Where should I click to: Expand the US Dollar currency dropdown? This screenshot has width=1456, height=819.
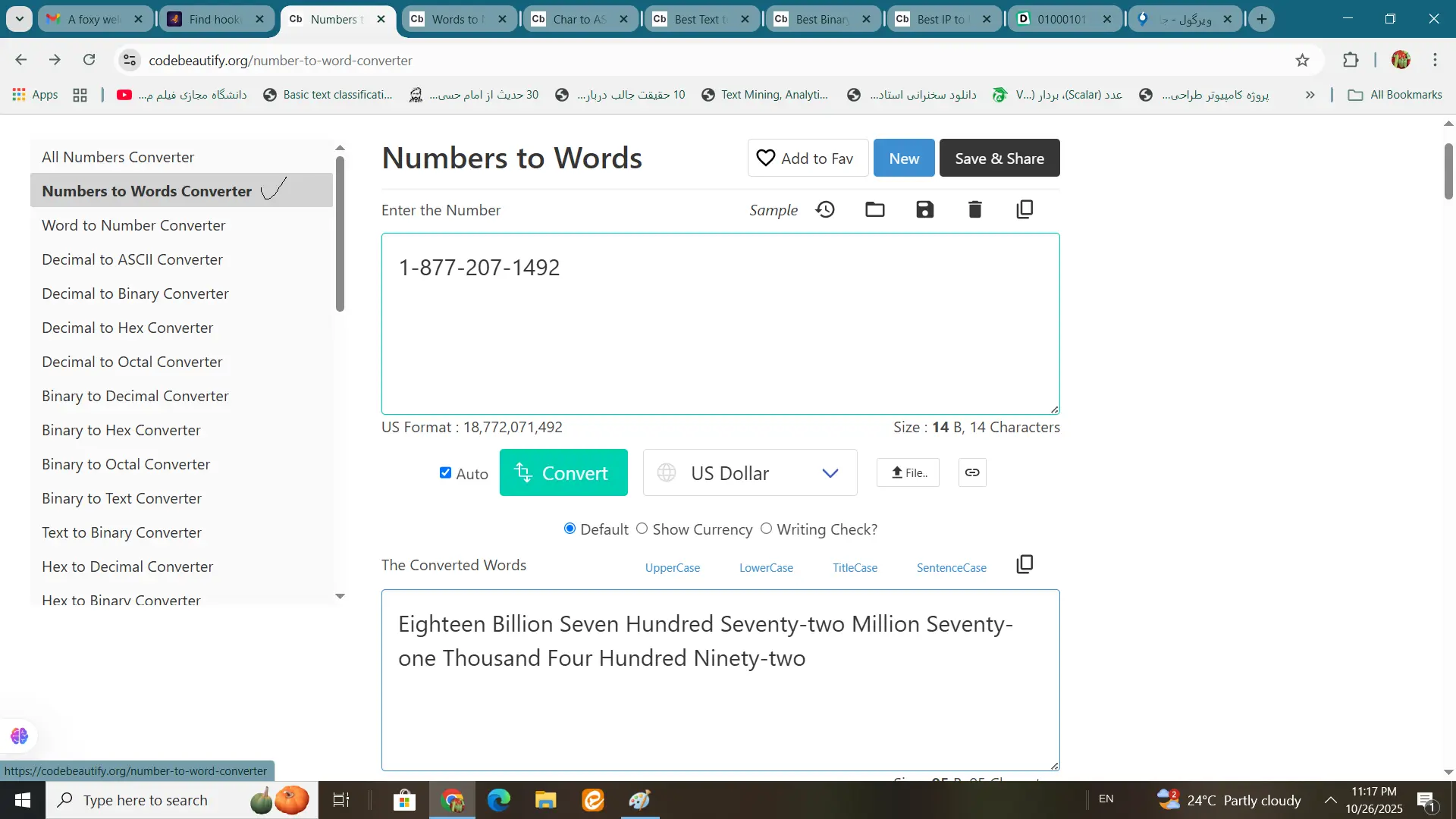[750, 473]
